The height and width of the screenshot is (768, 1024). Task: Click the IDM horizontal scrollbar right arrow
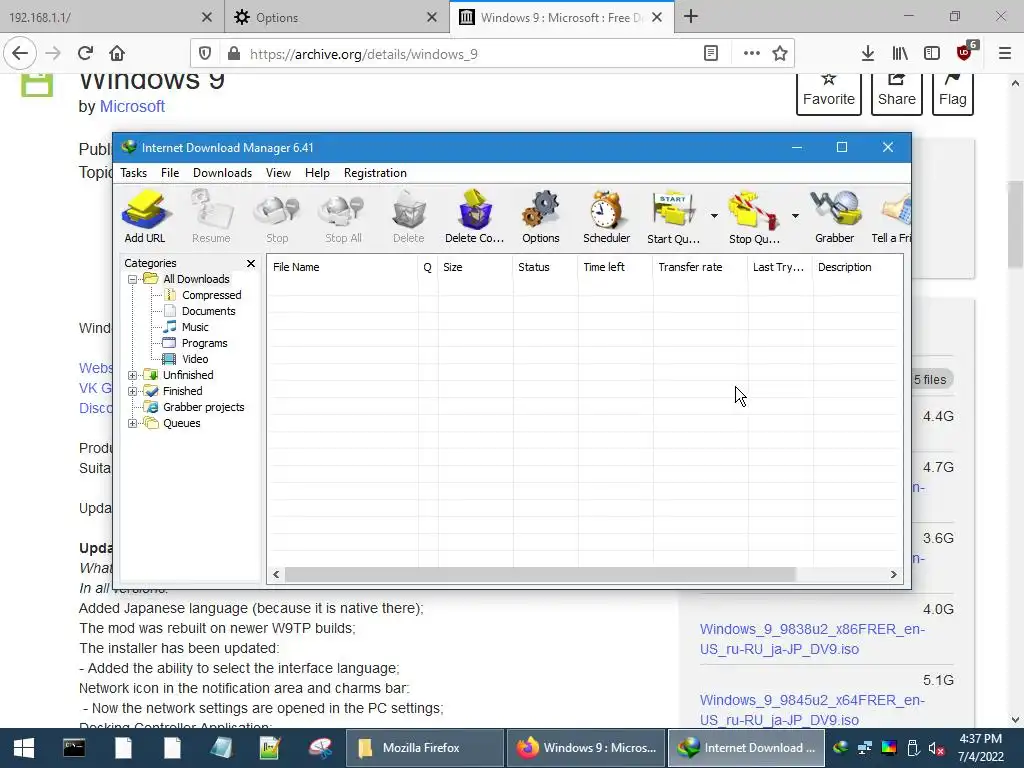[x=893, y=575]
